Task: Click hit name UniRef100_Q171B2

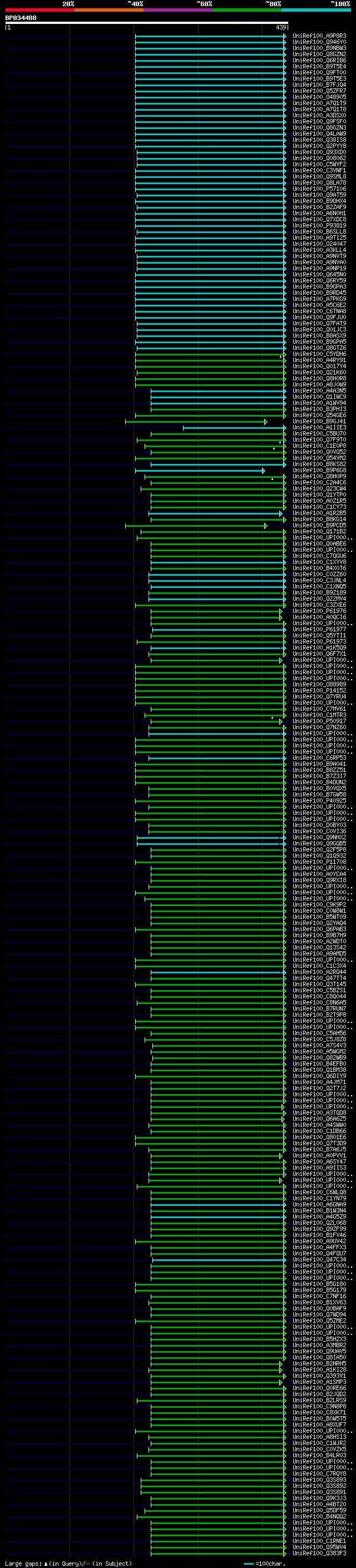Action: click(319, 531)
